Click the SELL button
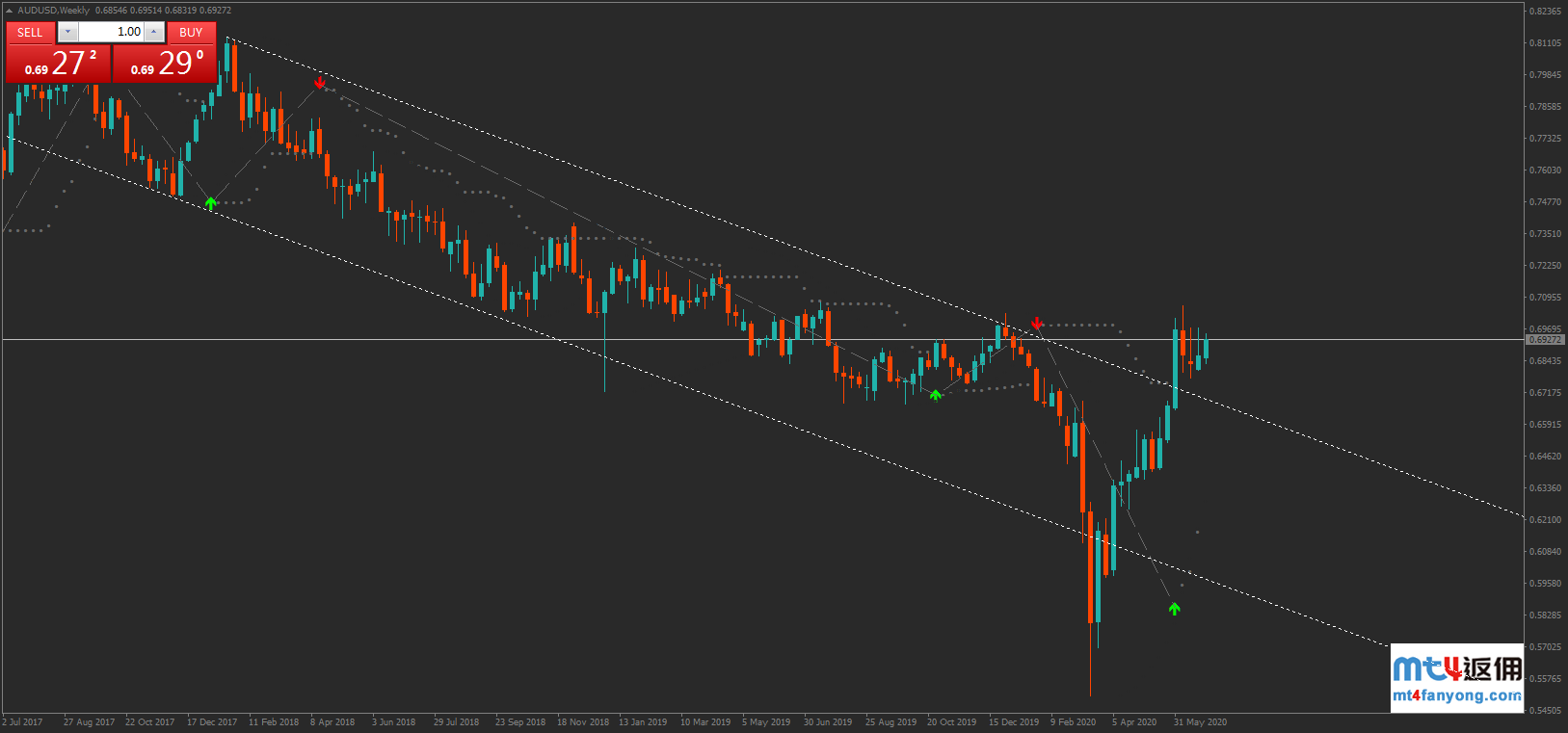 point(30,32)
